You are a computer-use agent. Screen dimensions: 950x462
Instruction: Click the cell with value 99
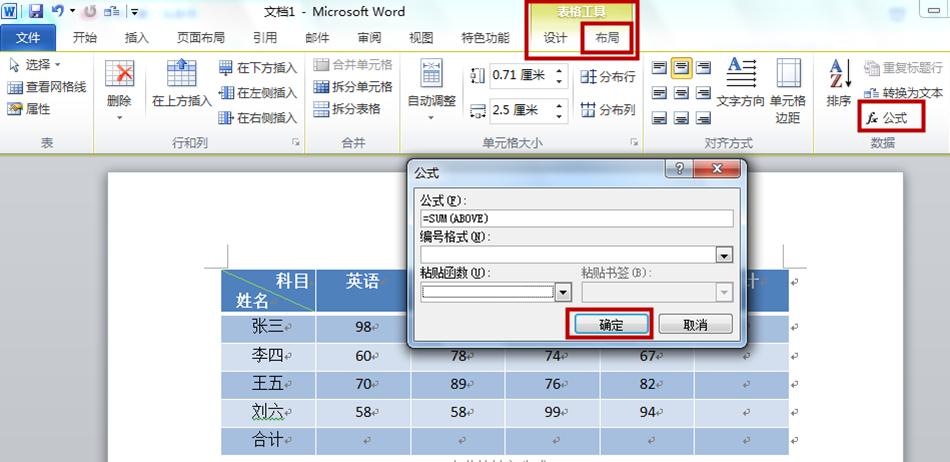coord(553,413)
